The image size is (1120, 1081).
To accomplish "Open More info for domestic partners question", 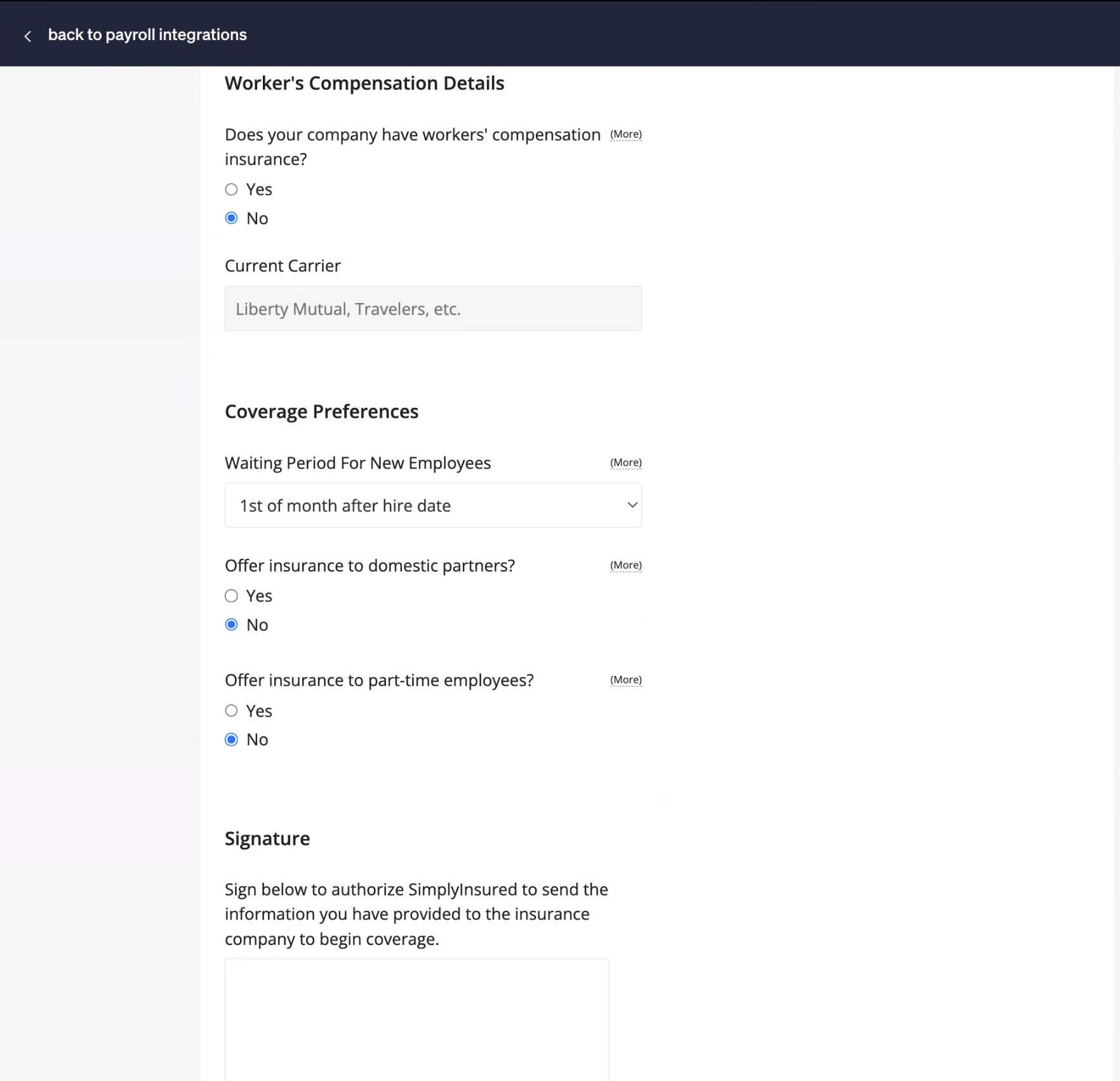I will (625, 565).
